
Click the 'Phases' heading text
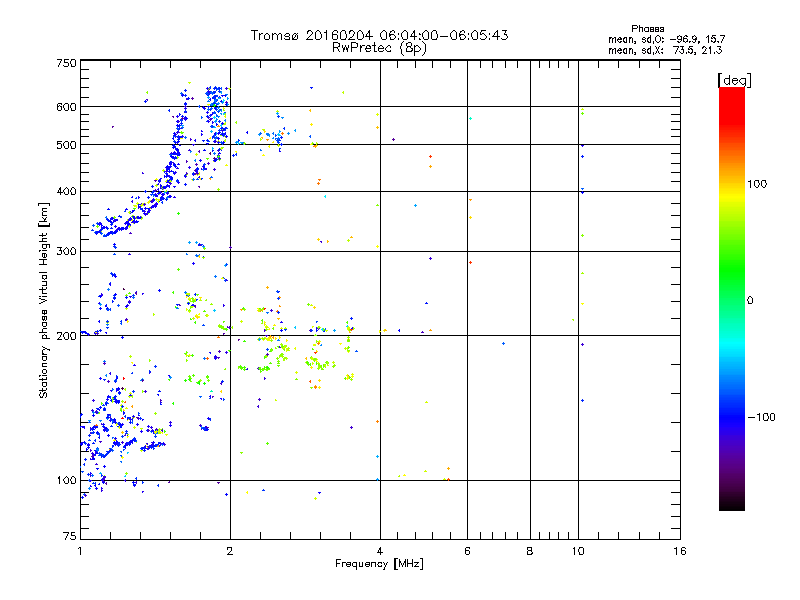click(x=647, y=29)
